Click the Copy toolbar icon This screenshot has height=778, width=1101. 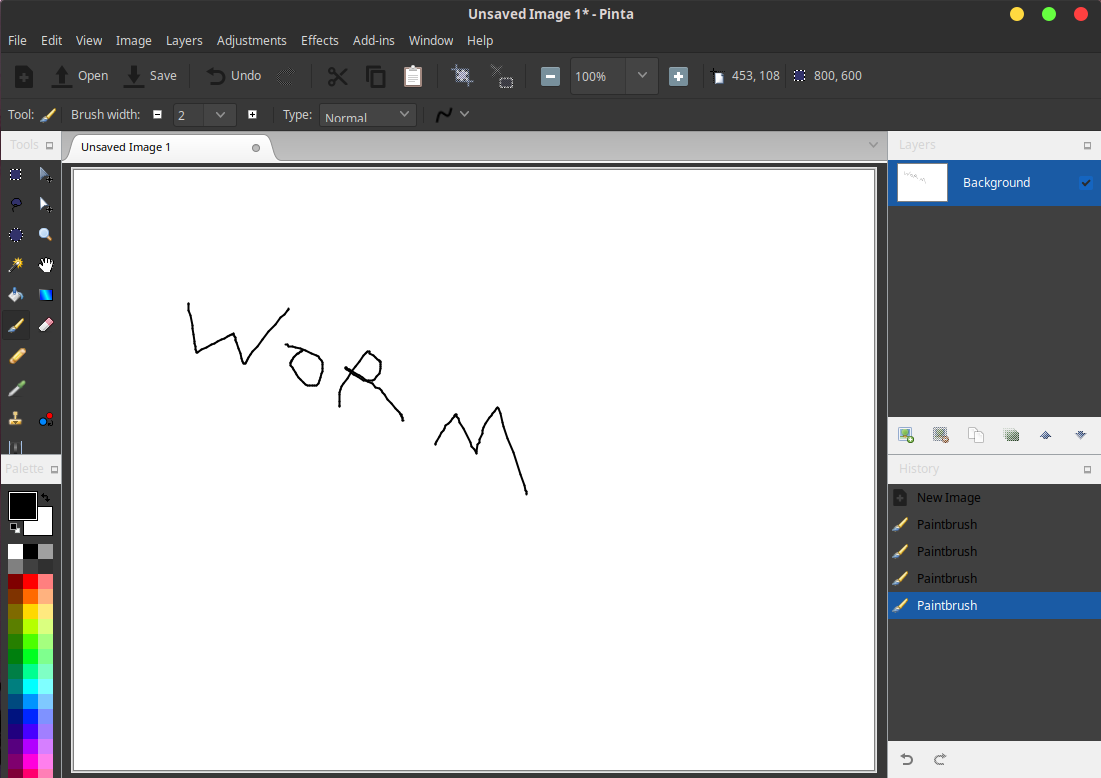click(x=376, y=76)
